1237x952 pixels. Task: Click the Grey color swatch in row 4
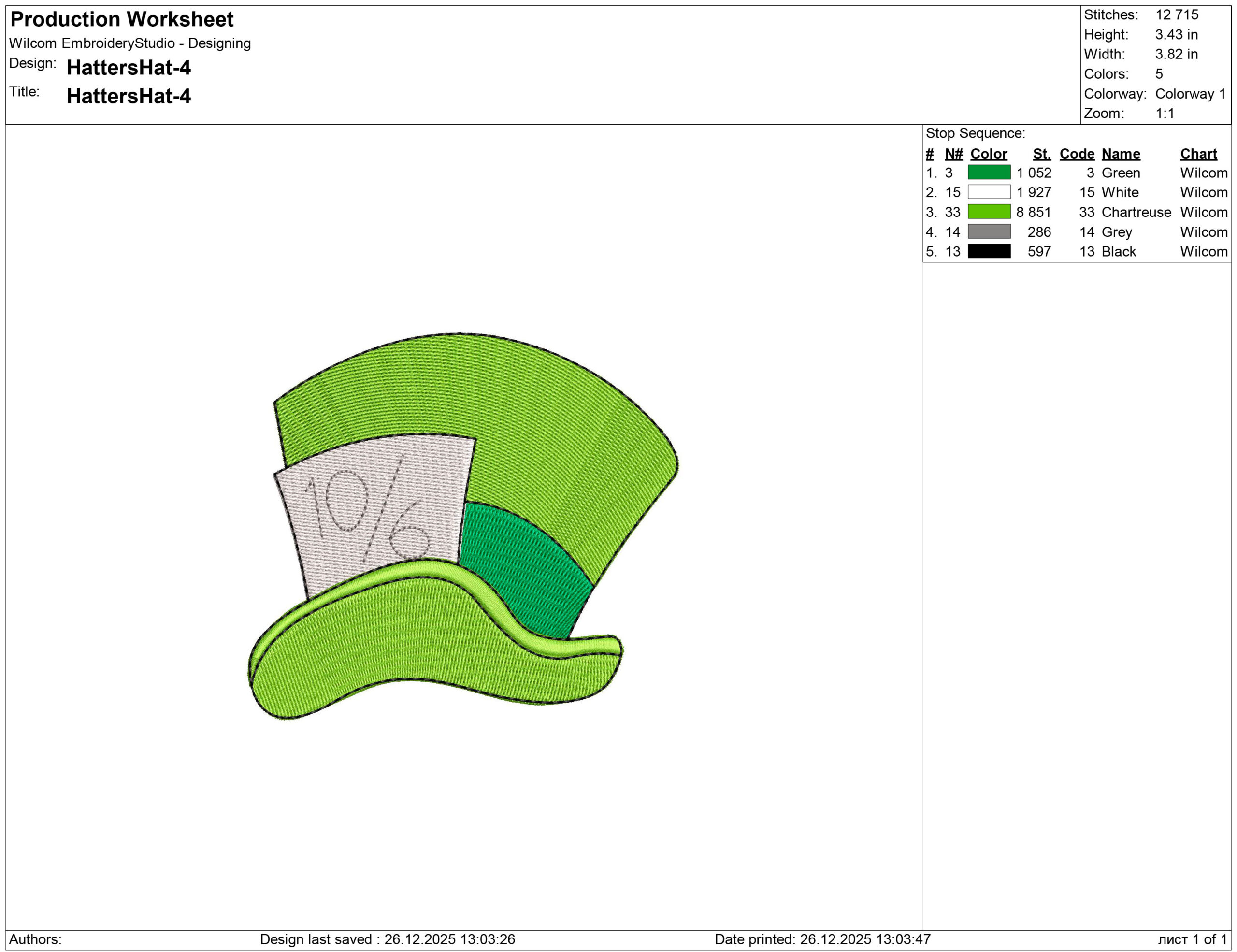click(989, 231)
